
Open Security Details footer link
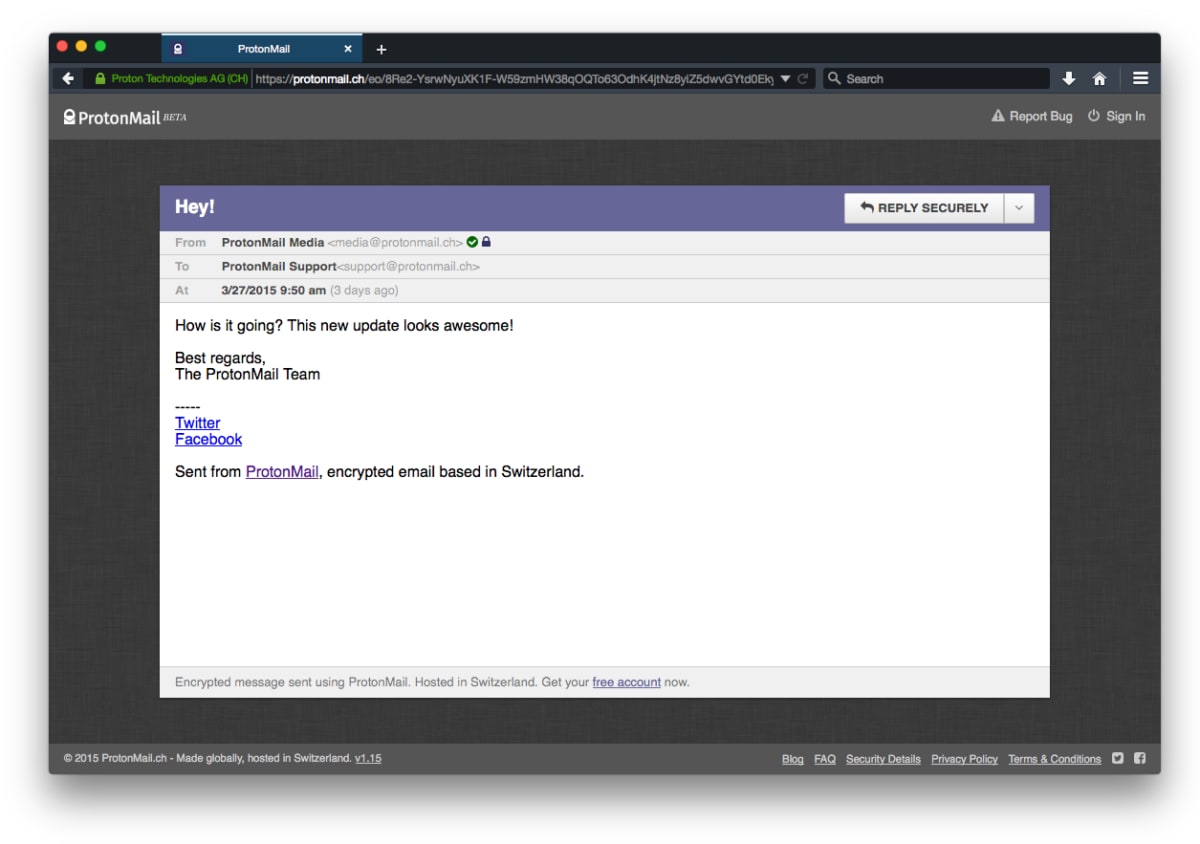pyautogui.click(x=883, y=759)
